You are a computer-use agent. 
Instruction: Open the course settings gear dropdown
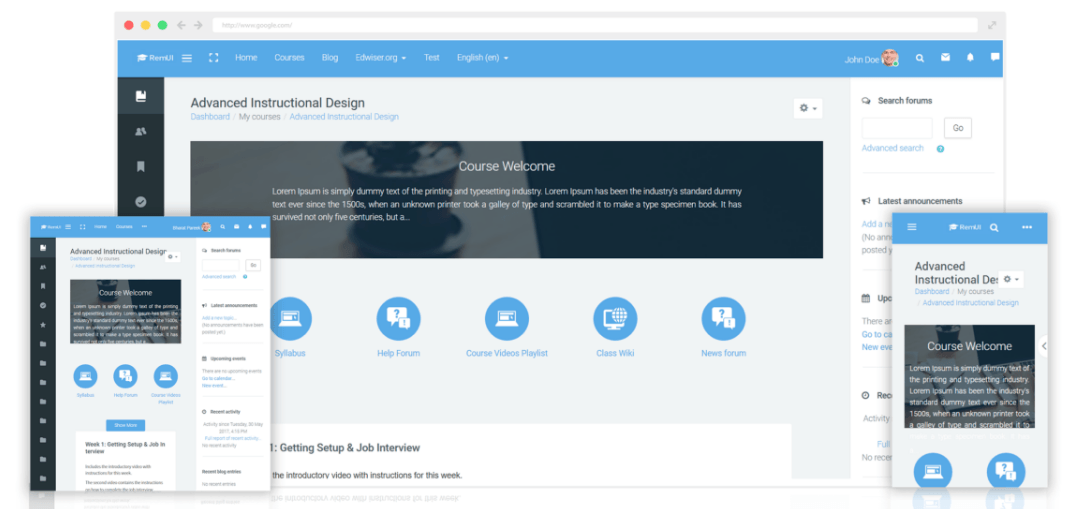[808, 108]
